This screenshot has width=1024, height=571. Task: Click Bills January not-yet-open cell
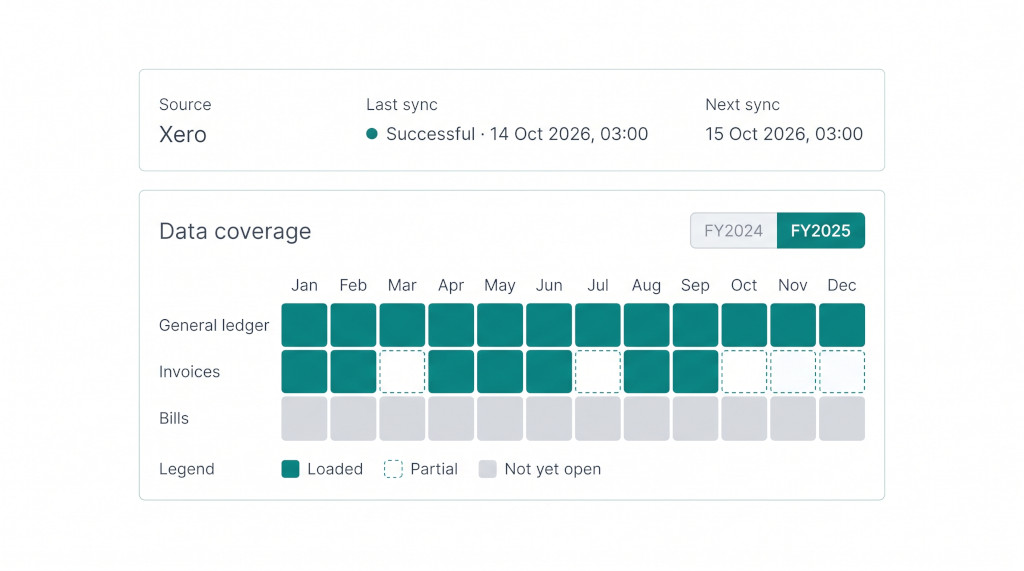(304, 418)
